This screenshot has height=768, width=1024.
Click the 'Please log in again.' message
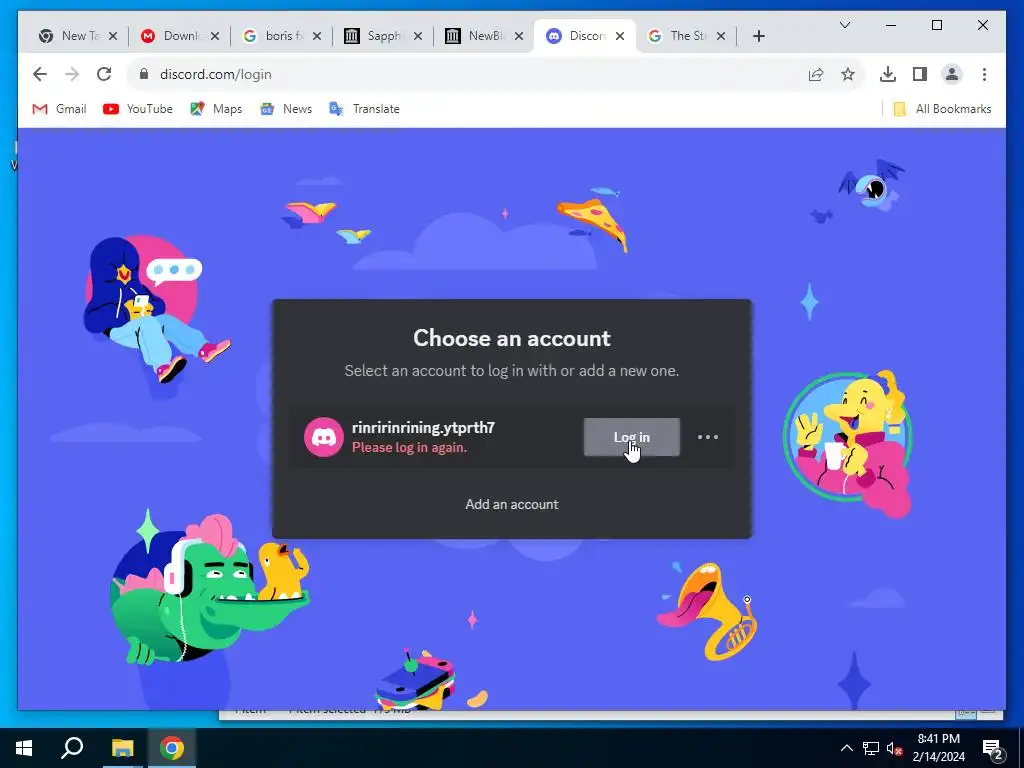(409, 447)
